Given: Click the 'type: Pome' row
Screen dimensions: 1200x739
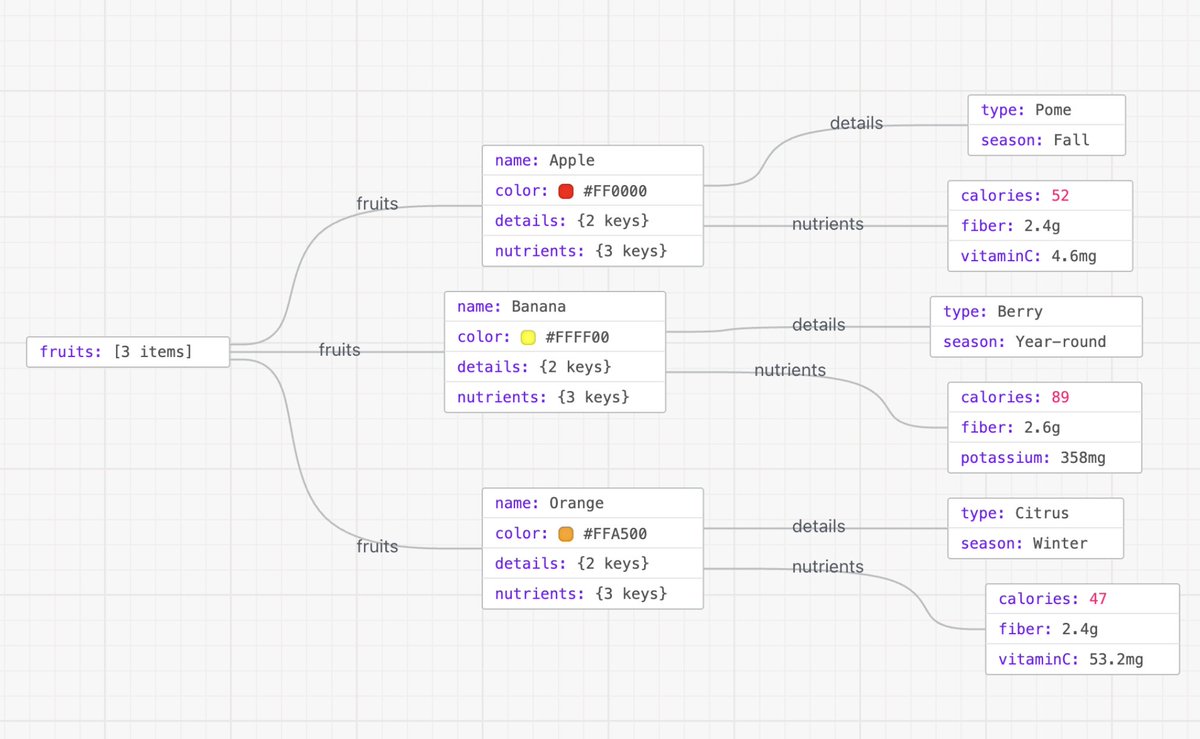Looking at the screenshot, I should [1047, 110].
